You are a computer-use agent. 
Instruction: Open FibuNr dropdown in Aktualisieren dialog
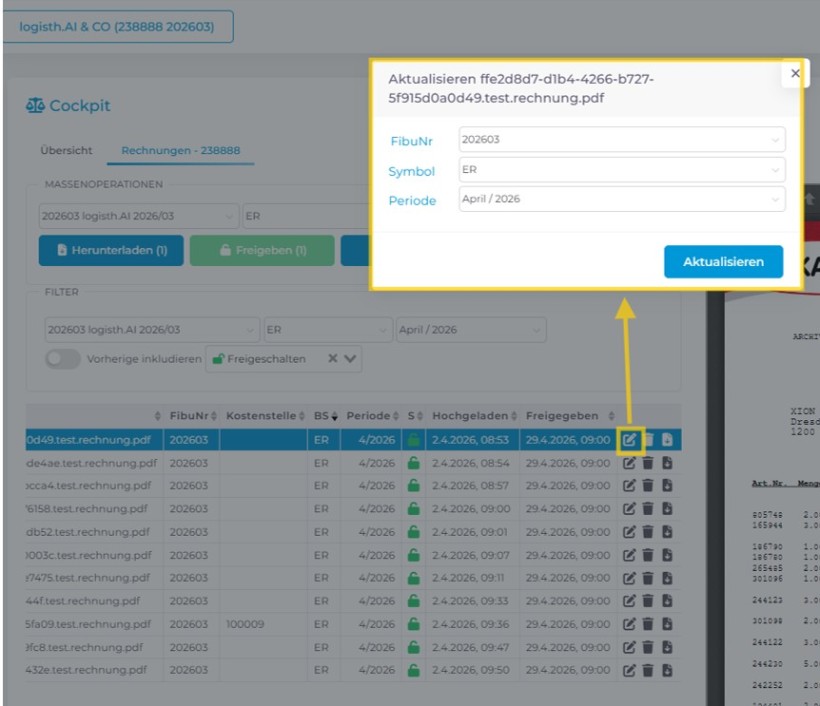click(x=622, y=140)
